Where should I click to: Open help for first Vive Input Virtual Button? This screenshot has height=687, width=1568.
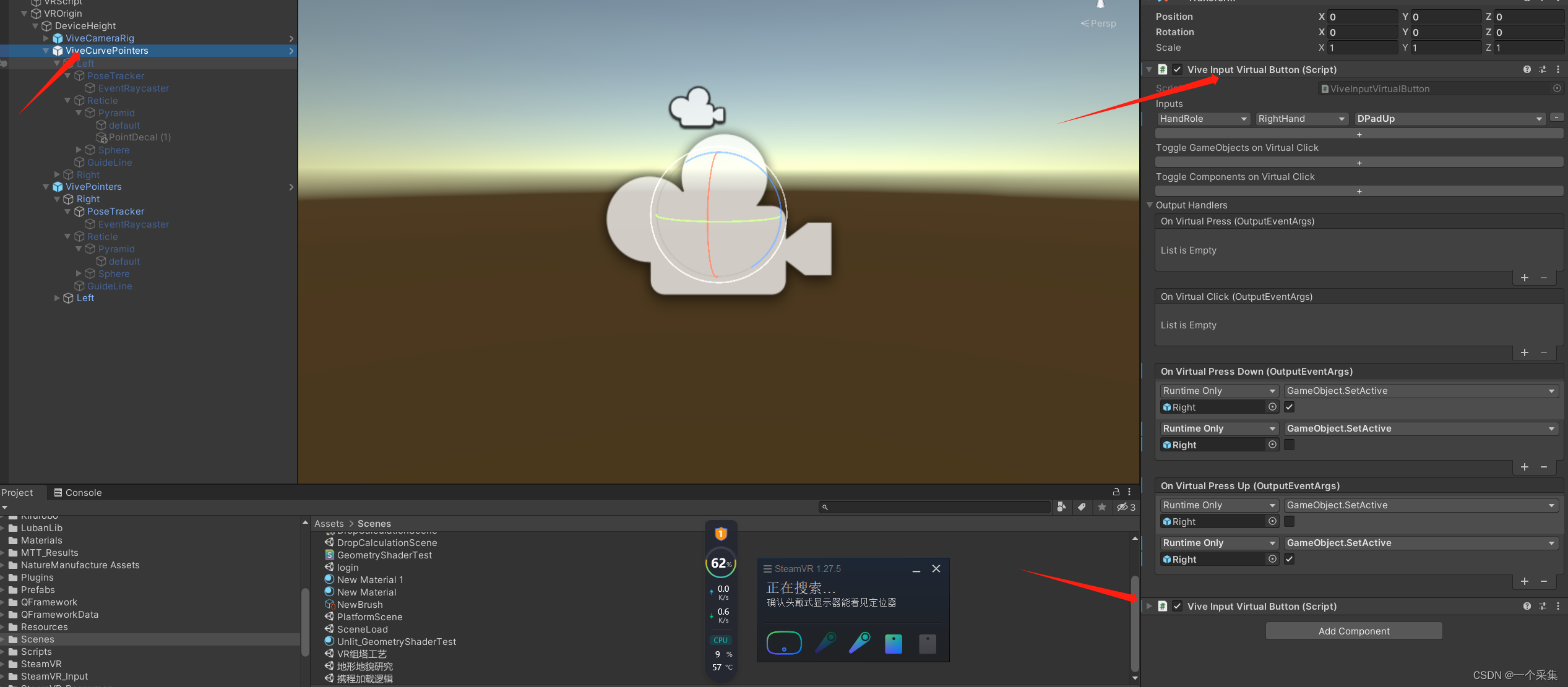click(1527, 70)
